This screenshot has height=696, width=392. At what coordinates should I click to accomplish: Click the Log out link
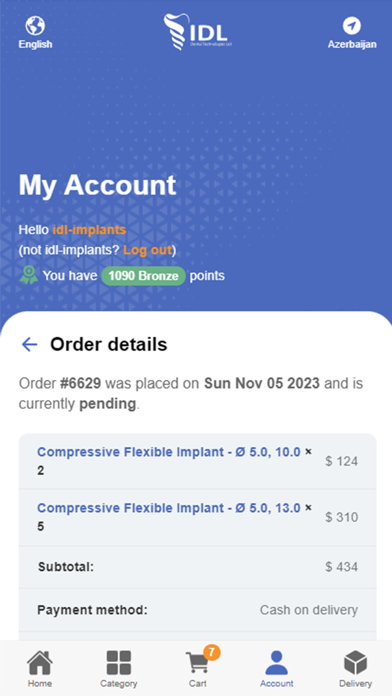pos(147,250)
